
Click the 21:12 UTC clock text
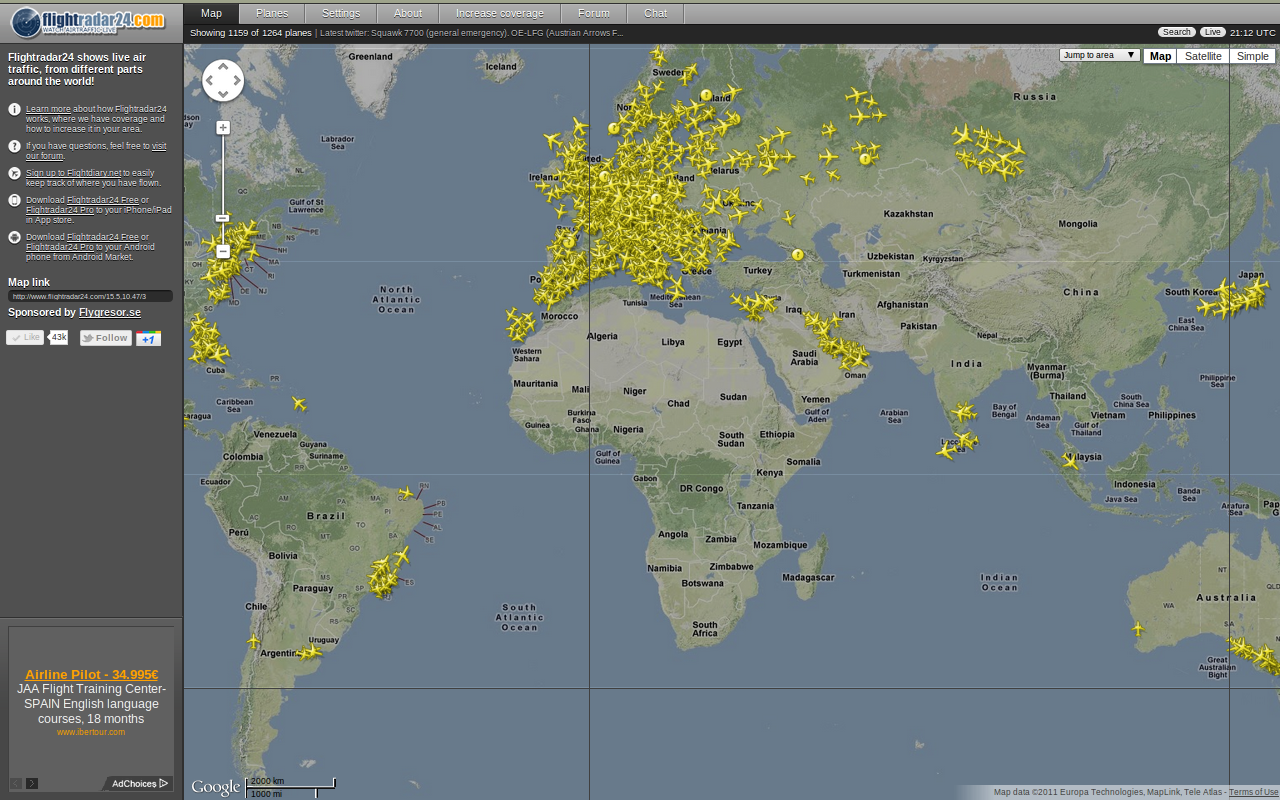1253,32
